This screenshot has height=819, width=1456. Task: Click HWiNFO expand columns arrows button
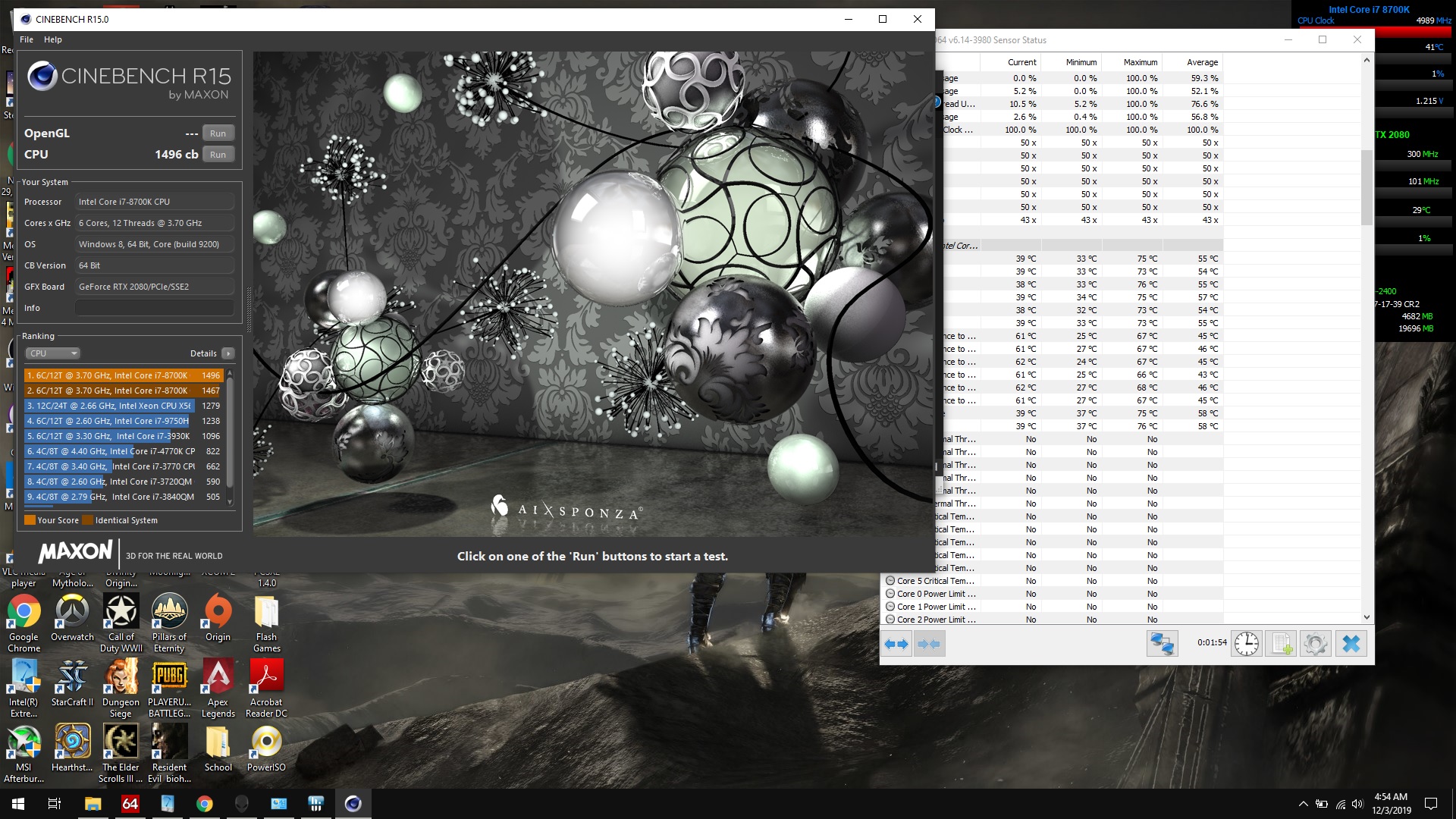pyautogui.click(x=896, y=644)
